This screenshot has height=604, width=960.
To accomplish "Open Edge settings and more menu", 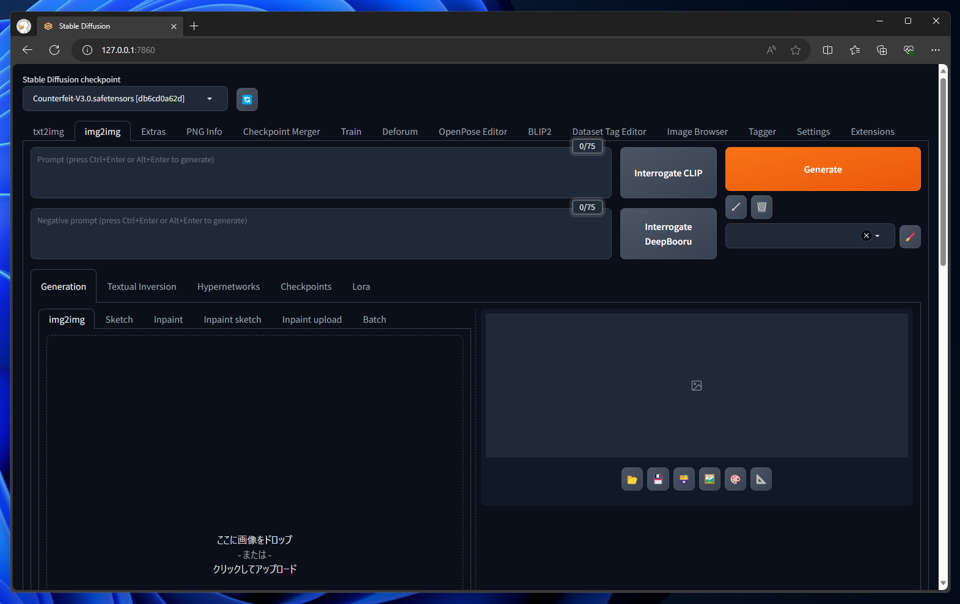I will 936,50.
